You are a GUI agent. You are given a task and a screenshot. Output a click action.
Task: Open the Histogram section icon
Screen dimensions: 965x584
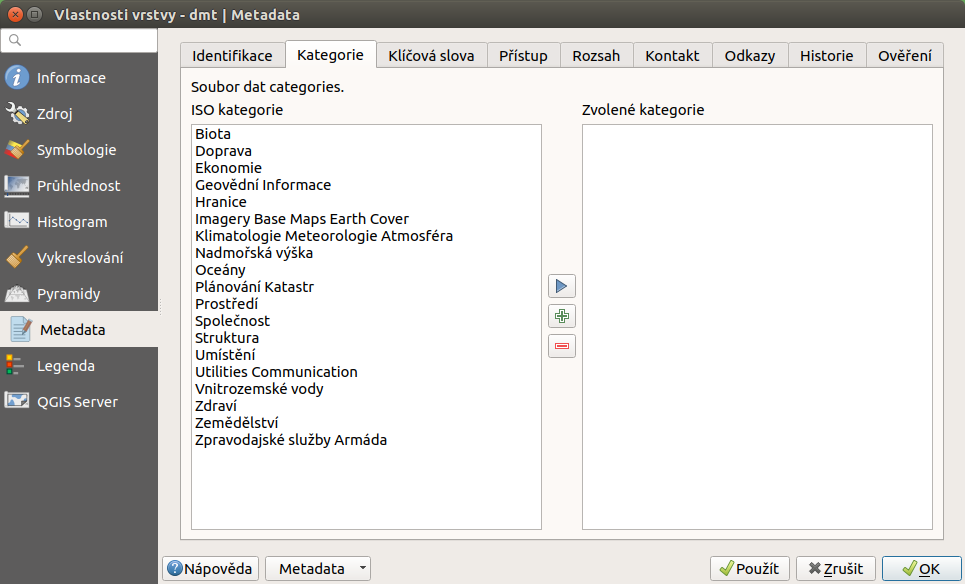point(17,222)
